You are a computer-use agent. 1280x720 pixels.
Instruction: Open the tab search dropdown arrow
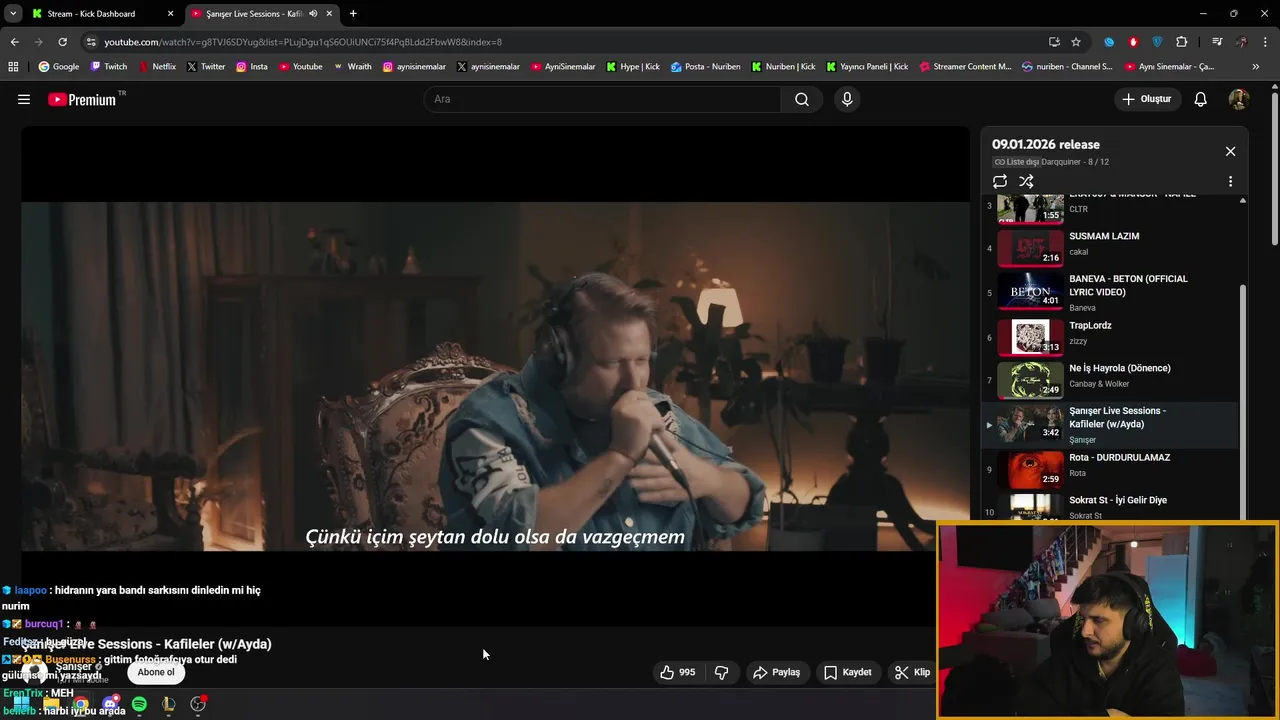pos(12,14)
